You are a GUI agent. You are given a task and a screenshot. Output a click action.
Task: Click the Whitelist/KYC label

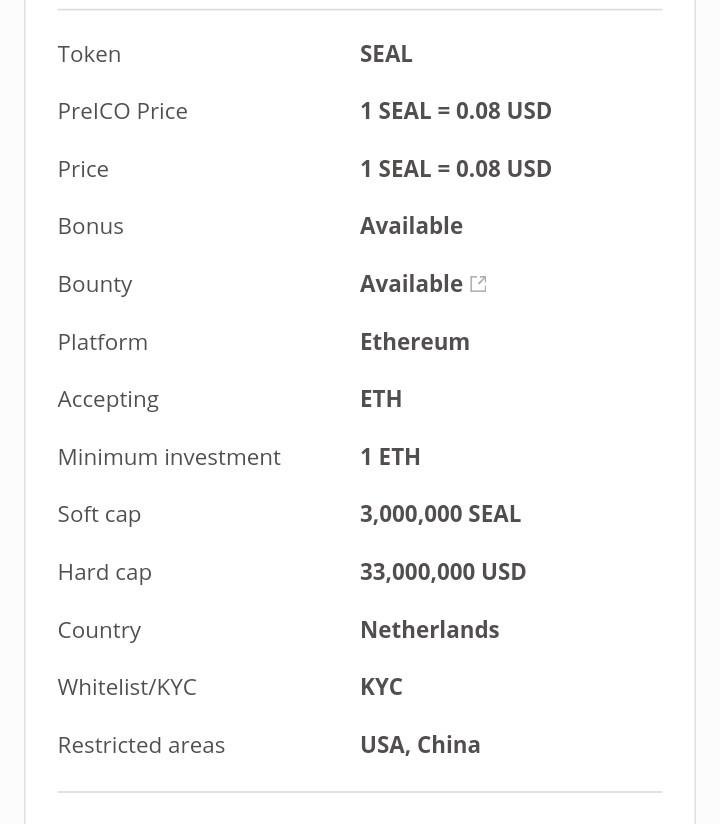click(127, 687)
